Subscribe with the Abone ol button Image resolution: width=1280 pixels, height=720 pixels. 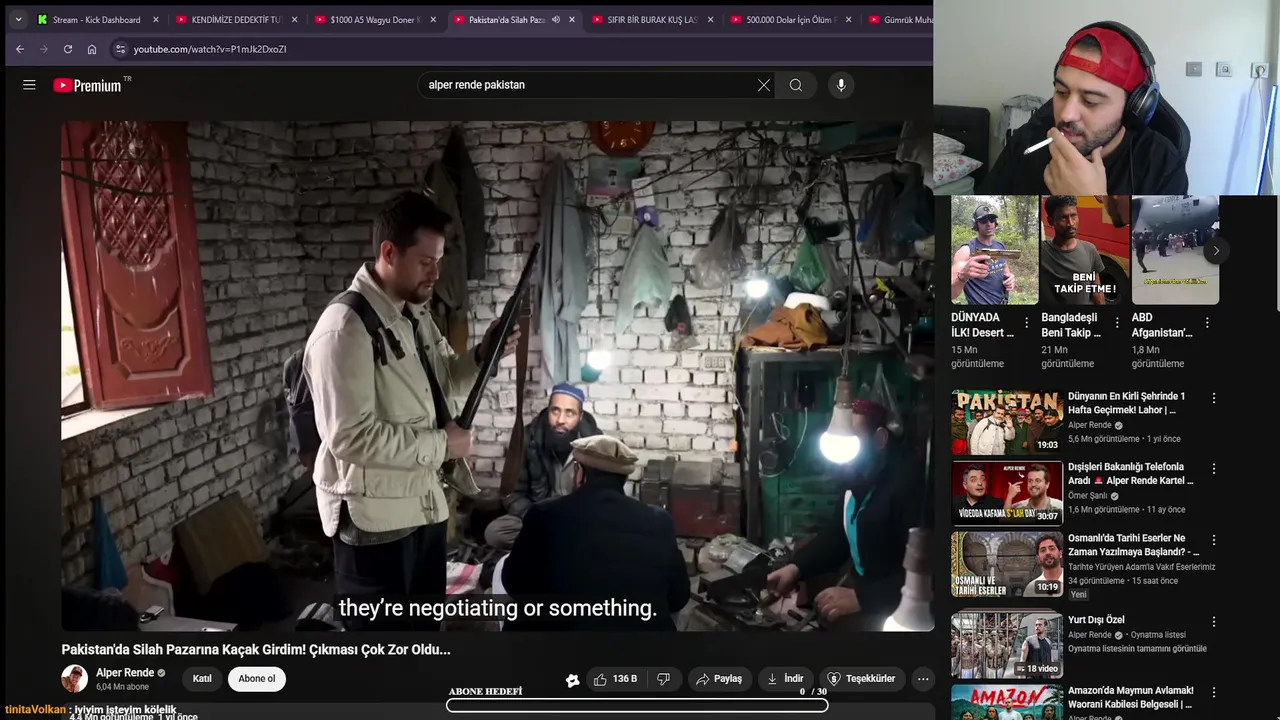257,678
